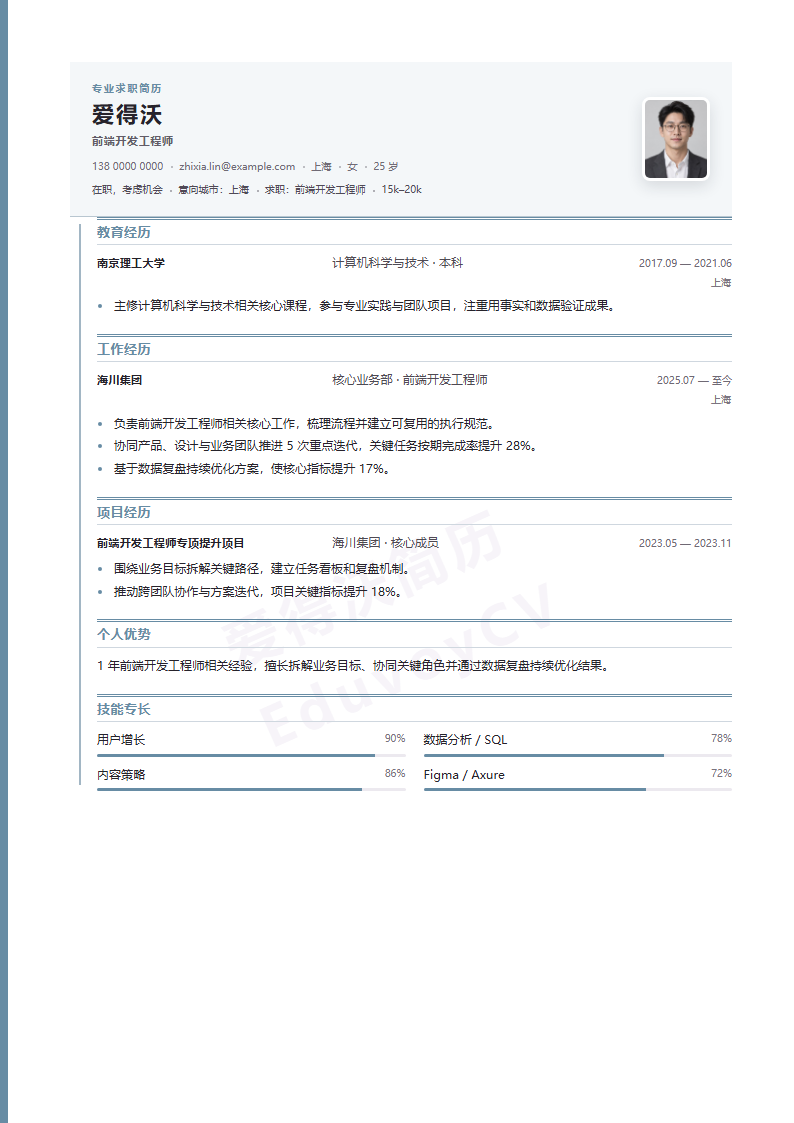The width and height of the screenshot is (794, 1123).
Task: Click the phone number 138 0000 0000
Action: click(x=127, y=166)
